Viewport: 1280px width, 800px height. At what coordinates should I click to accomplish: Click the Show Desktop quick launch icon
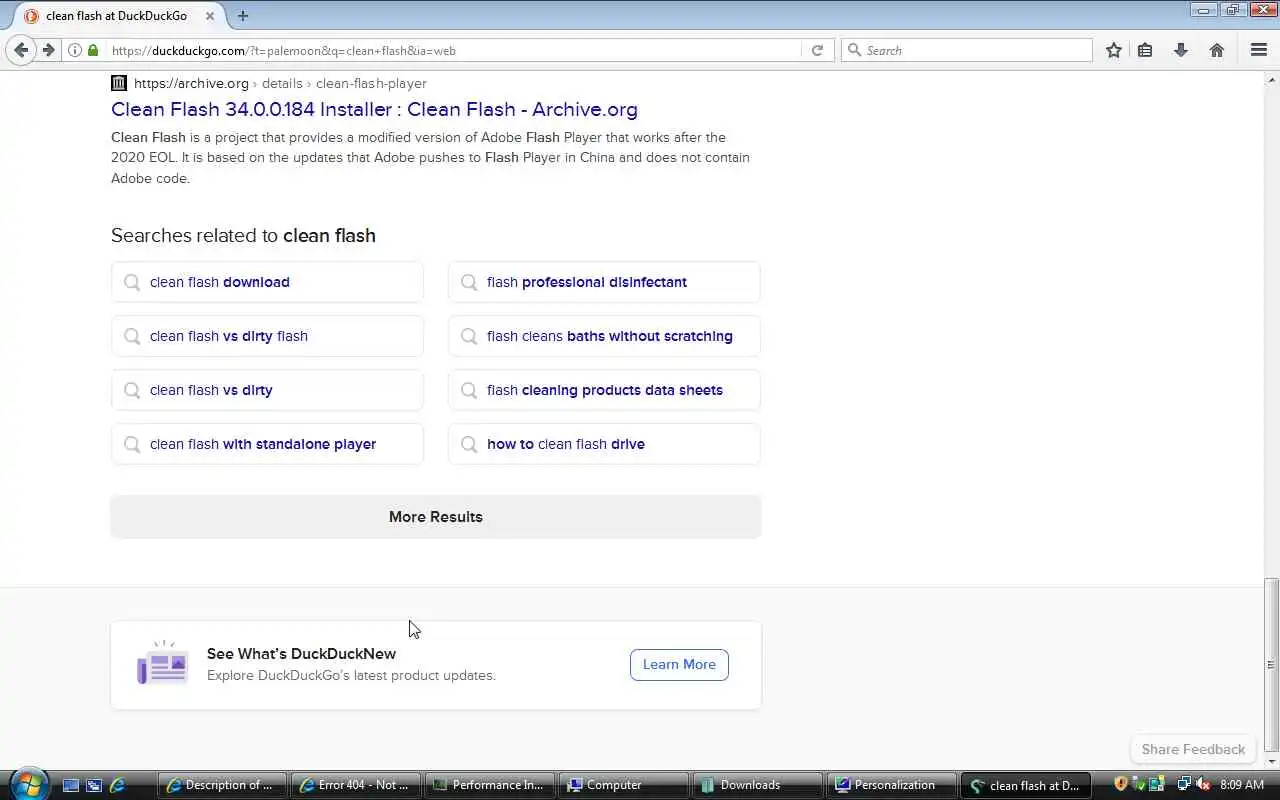[x=71, y=785]
